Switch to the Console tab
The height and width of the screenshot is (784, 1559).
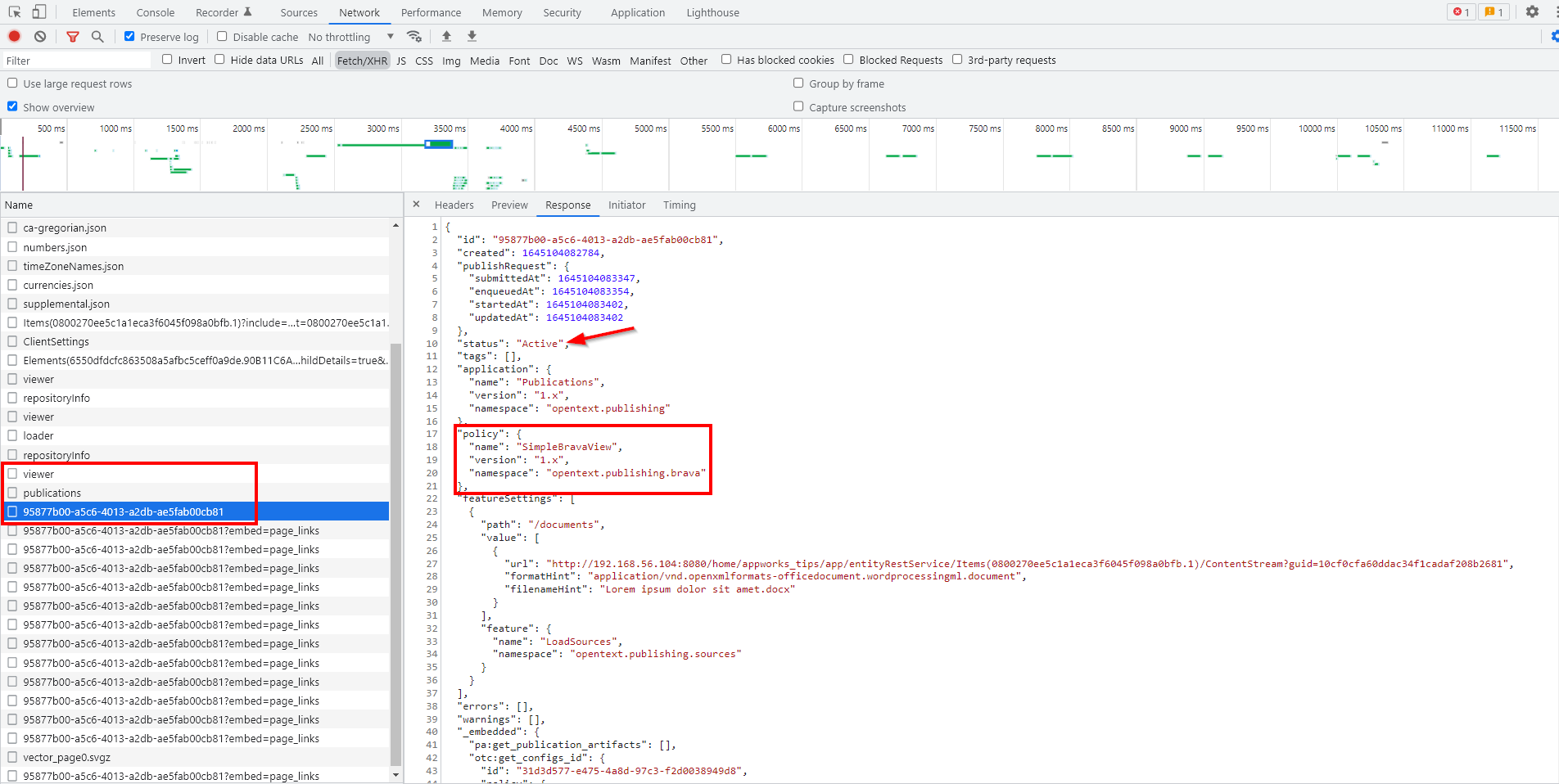point(156,12)
